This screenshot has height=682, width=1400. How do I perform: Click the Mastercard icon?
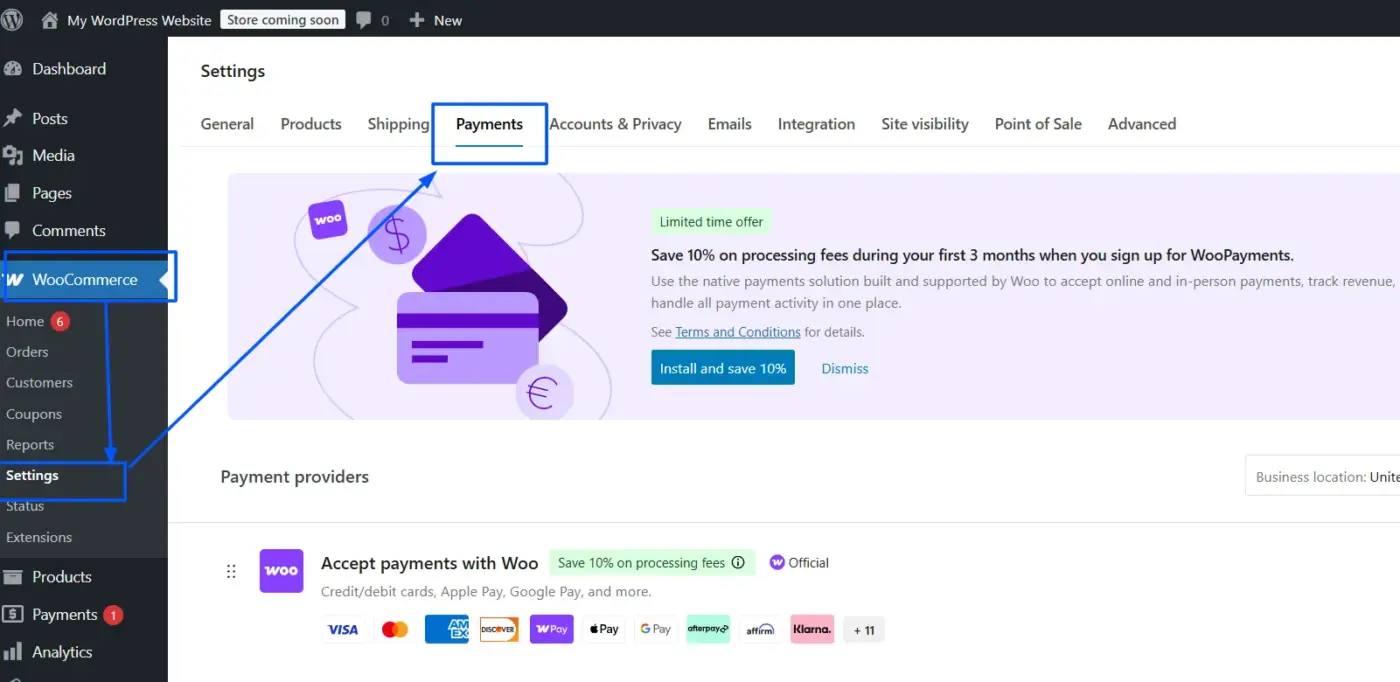click(395, 629)
